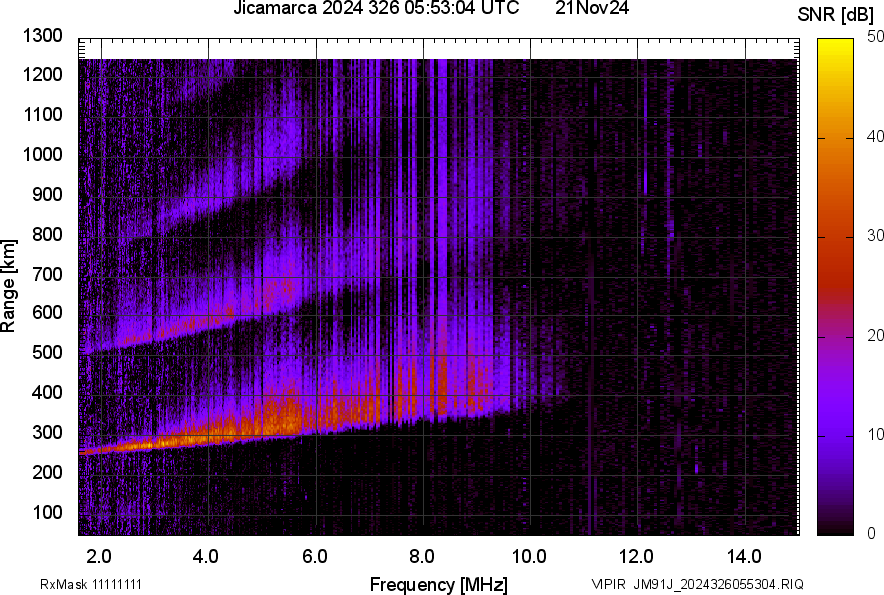Click the 'RxMask 11111111' footer text
The image size is (884, 595).
[91, 584]
